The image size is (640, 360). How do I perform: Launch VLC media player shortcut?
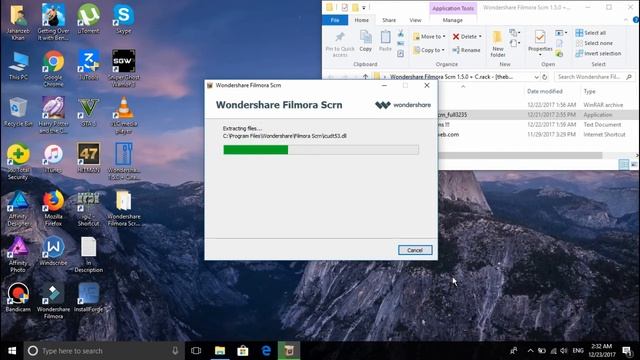tap(124, 115)
